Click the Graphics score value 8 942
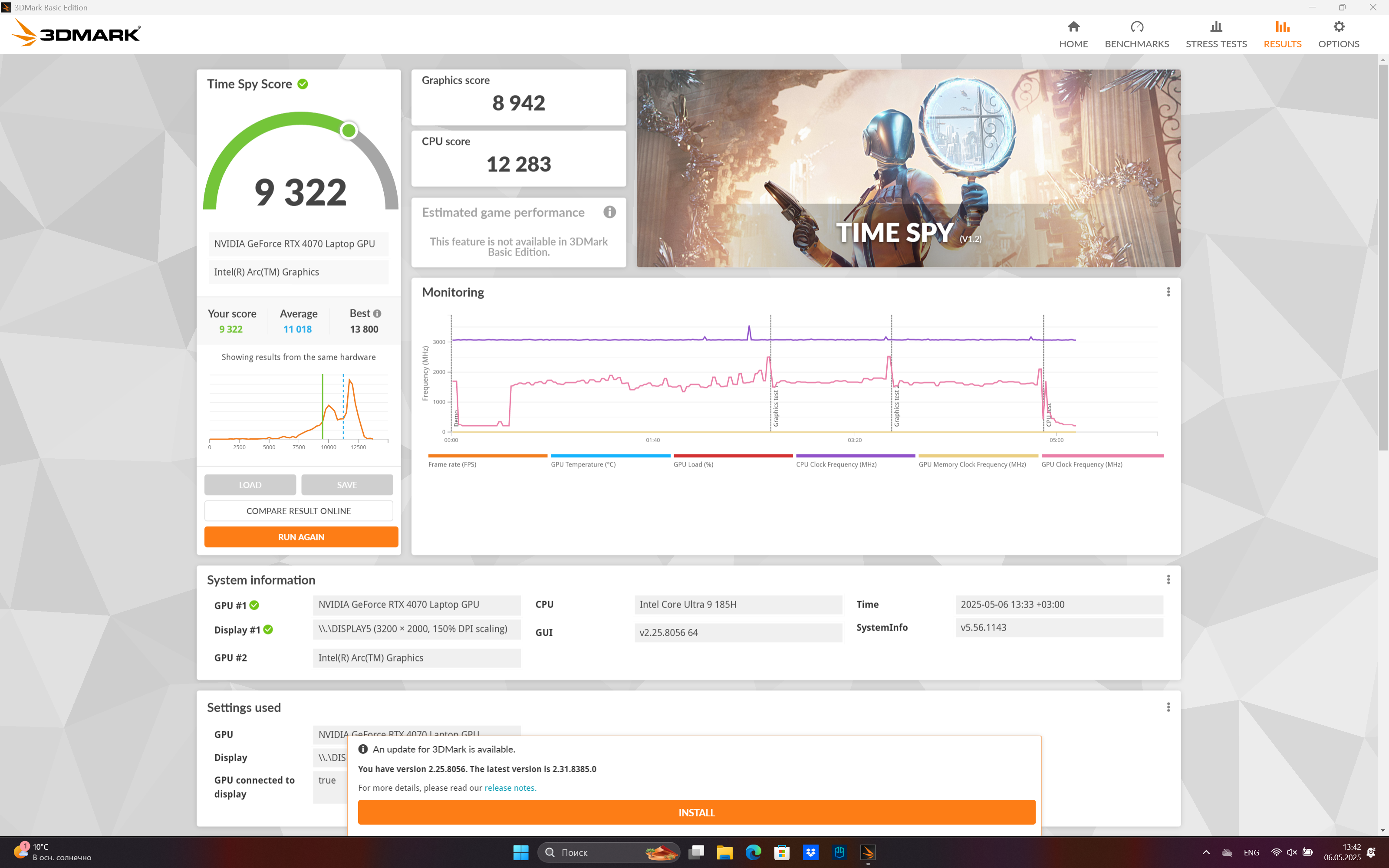Screen dimensions: 1389x868 (x=518, y=103)
